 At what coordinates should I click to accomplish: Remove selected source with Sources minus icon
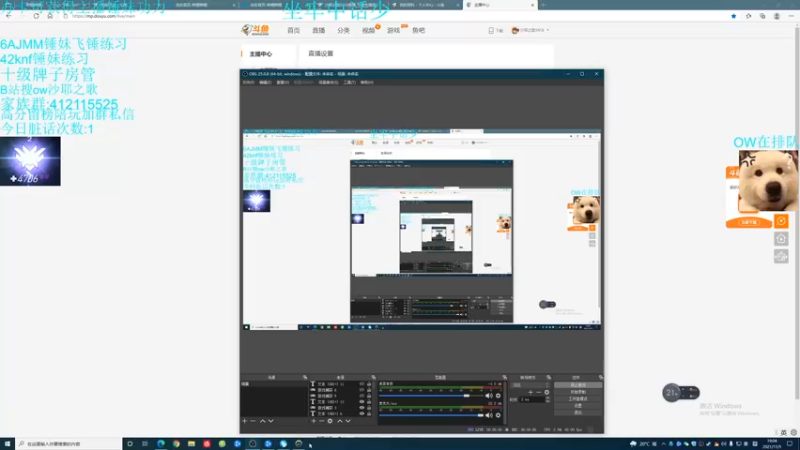[x=321, y=421]
